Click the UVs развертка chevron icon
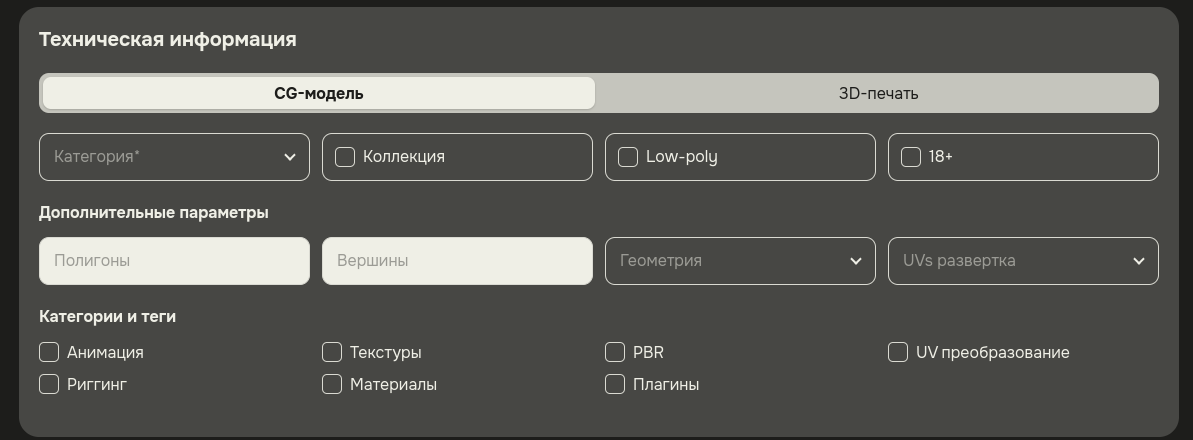 1139,261
